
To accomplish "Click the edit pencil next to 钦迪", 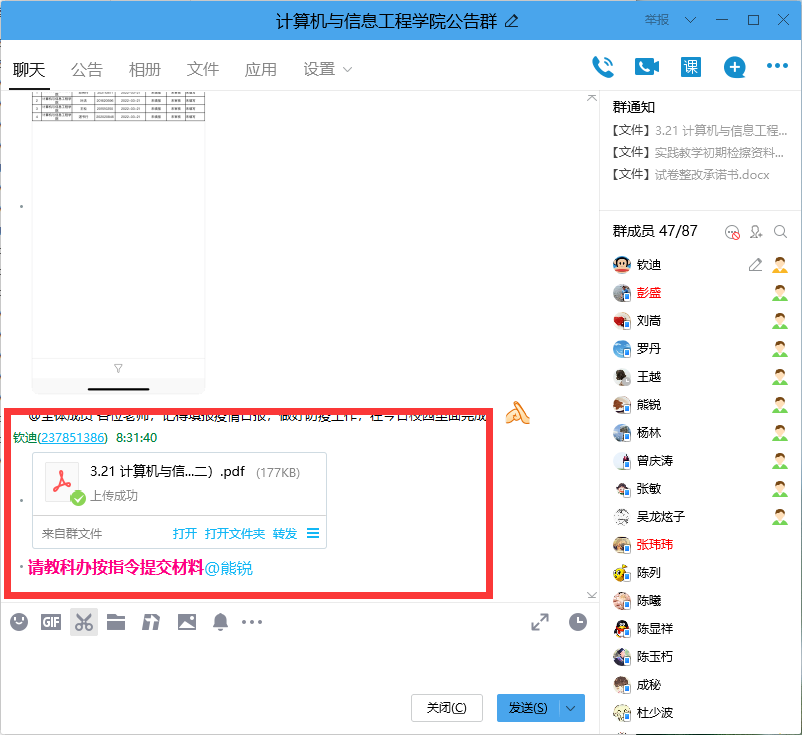I will [x=753, y=264].
